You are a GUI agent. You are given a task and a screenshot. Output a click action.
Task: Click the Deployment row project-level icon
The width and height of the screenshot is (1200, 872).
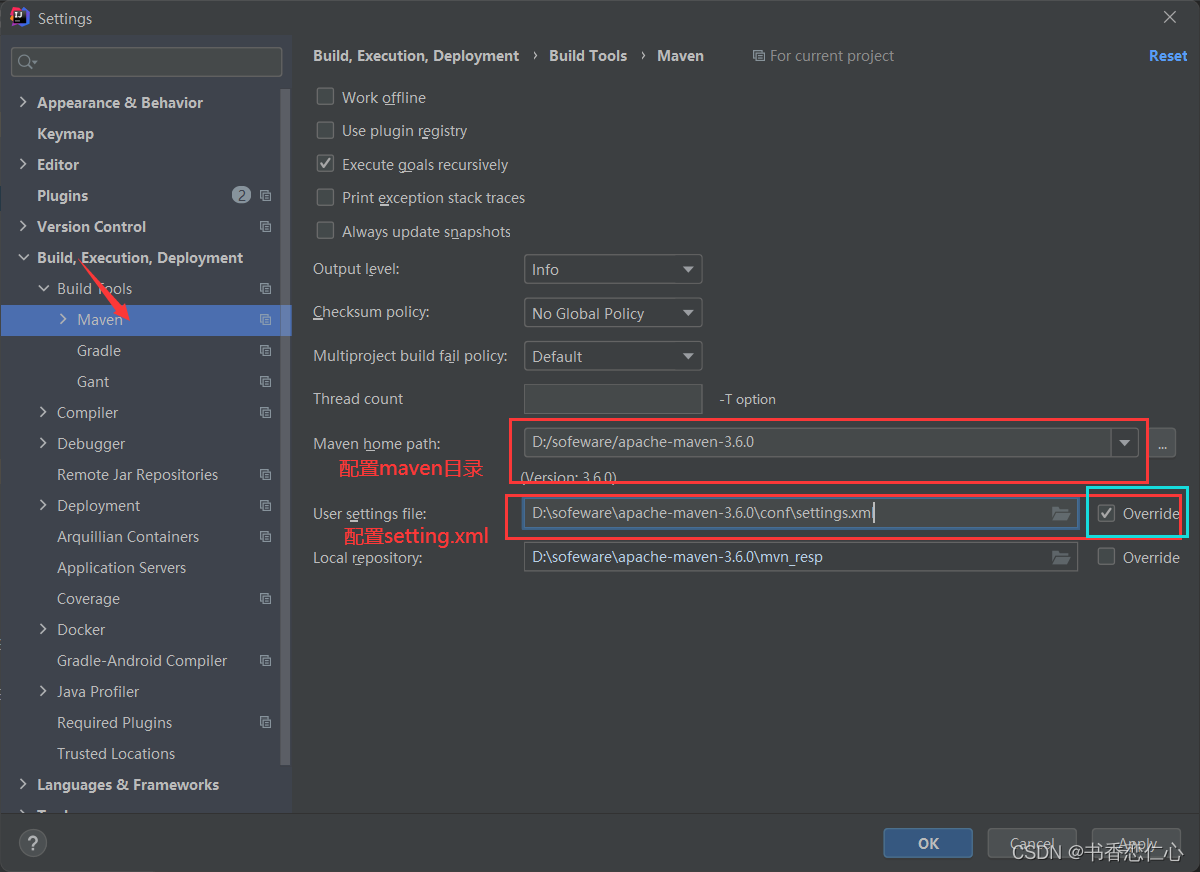[265, 506]
